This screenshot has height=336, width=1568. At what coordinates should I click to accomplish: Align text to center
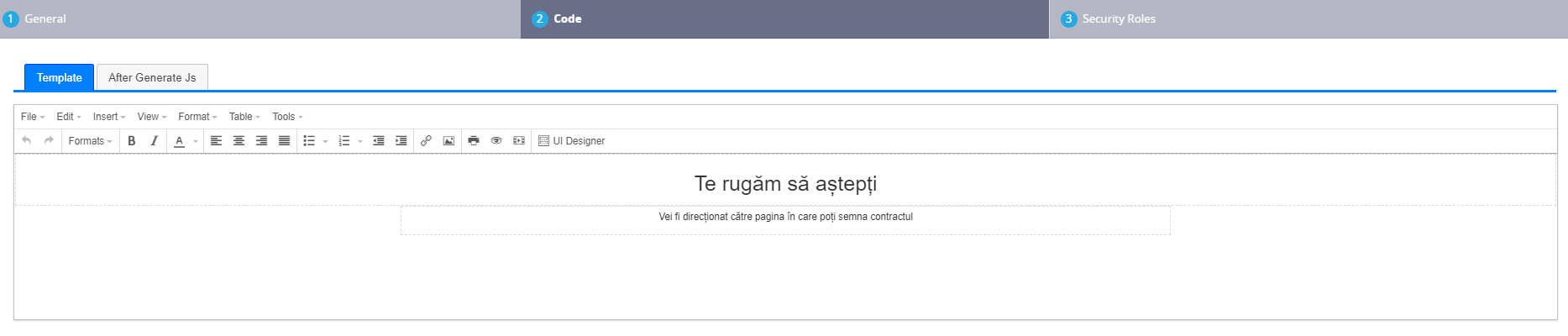coord(239,141)
